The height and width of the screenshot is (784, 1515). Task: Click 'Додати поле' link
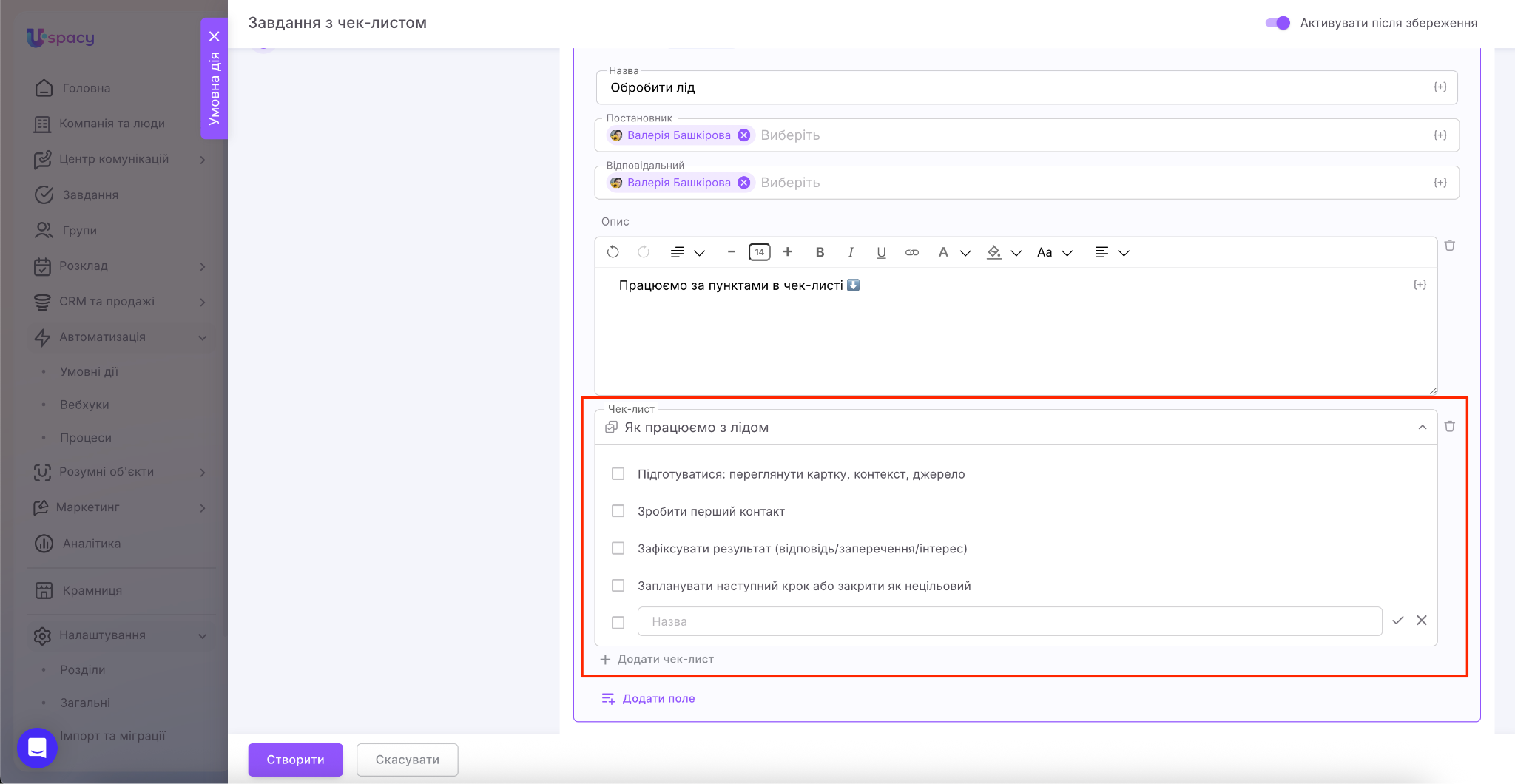(x=658, y=698)
